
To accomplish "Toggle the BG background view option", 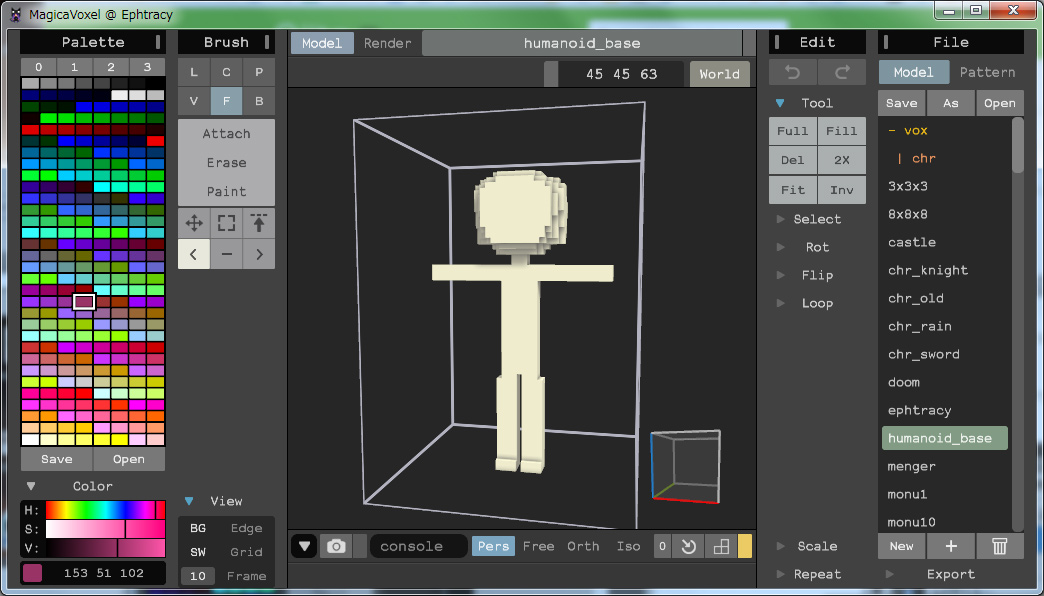I will click(x=198, y=528).
